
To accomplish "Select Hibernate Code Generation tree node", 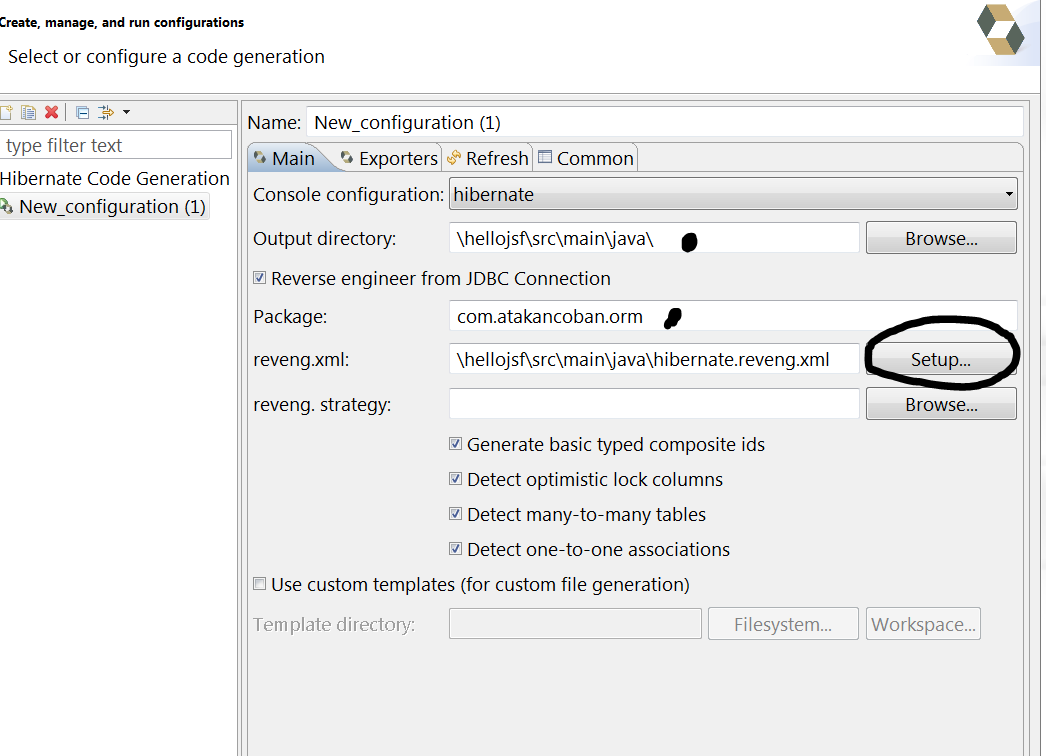I will [x=115, y=178].
